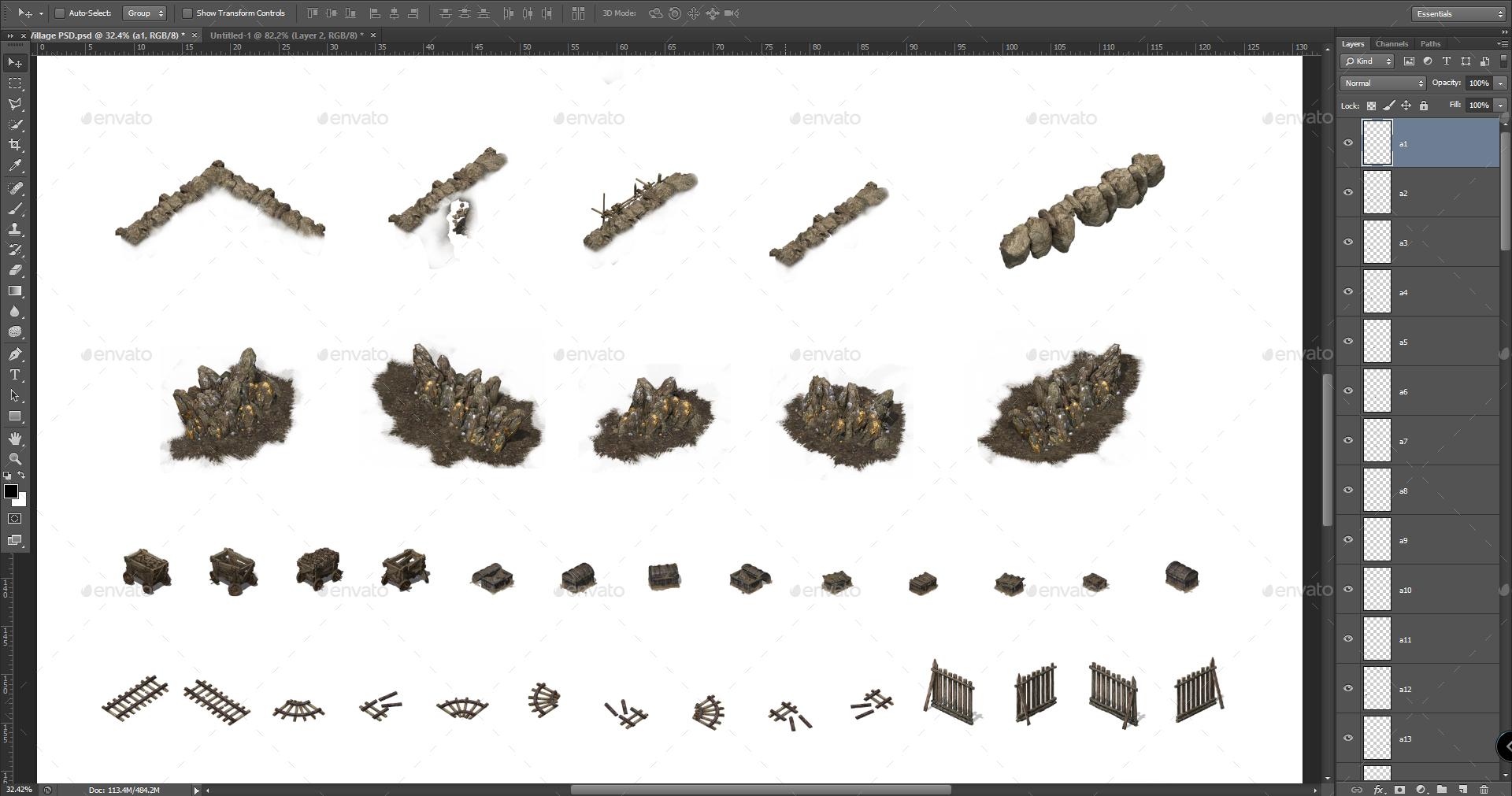This screenshot has width=1512, height=796.
Task: Click the Add layer mask icon
Action: click(x=1399, y=790)
